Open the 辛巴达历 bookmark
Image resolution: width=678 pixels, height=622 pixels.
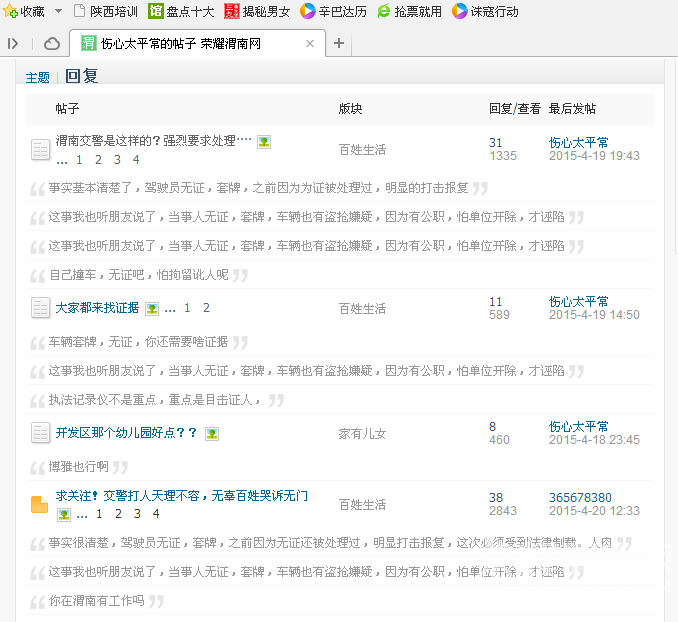coord(333,11)
